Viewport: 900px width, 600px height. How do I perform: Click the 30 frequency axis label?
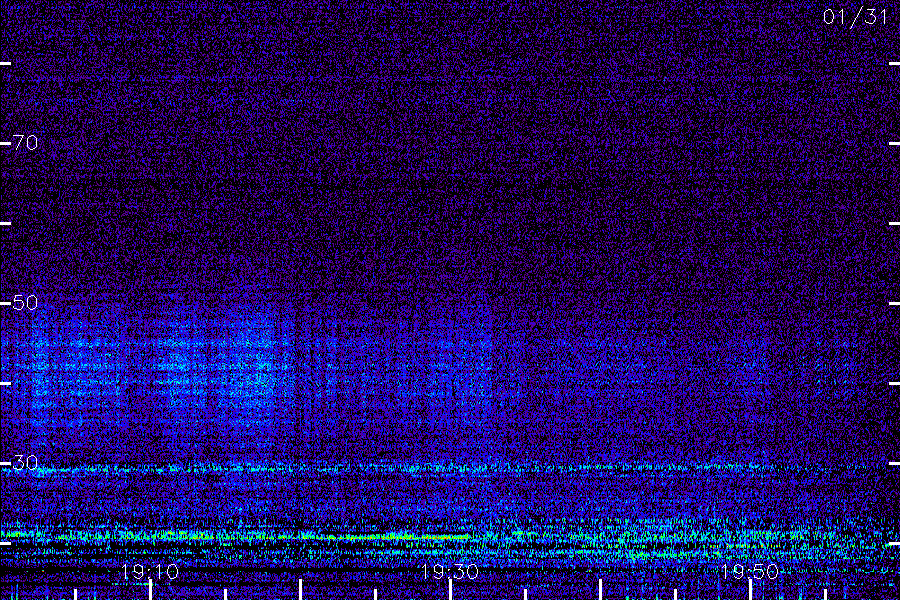25,462
